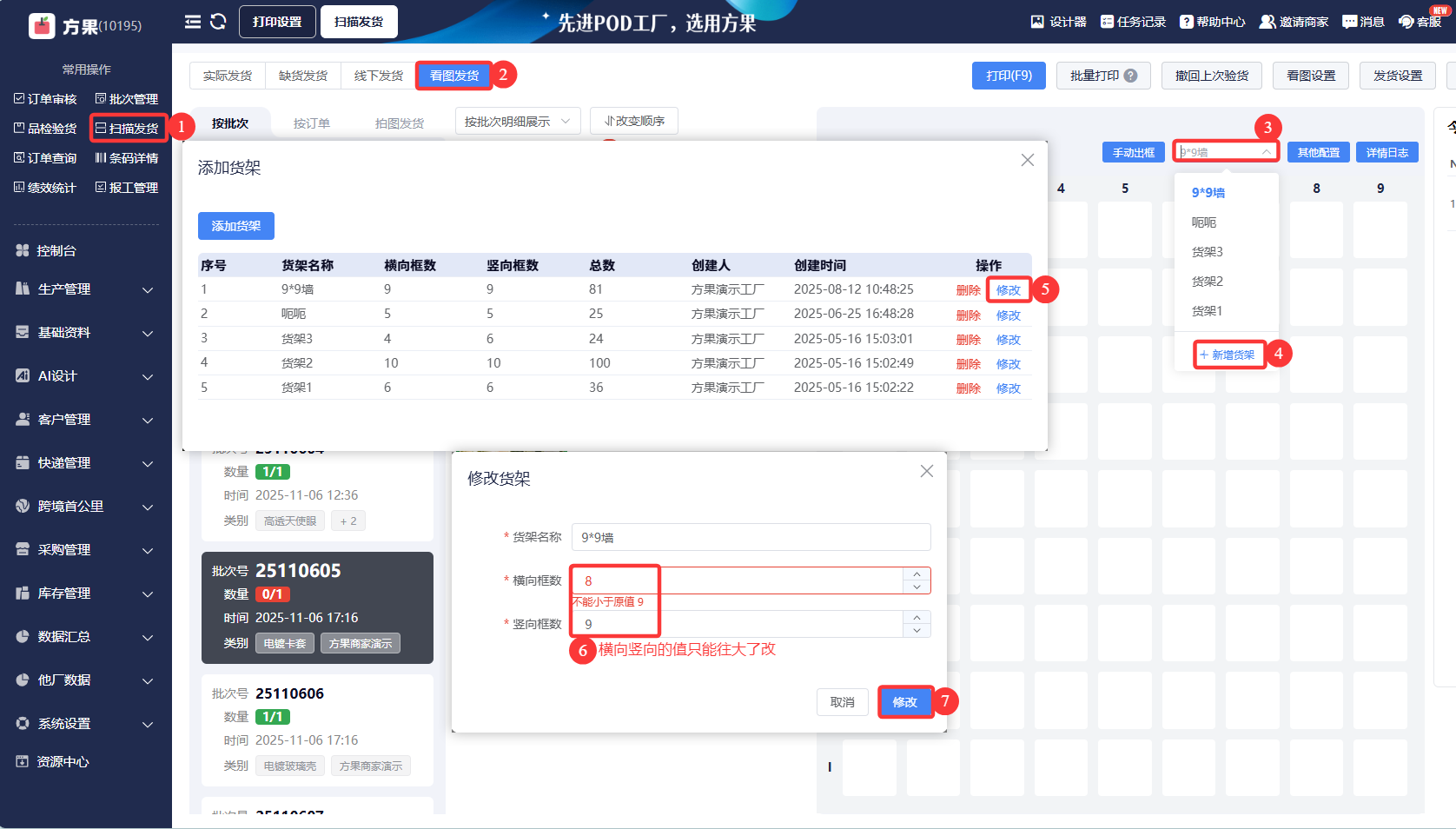Click the 改变顺序 sort button

tap(634, 122)
